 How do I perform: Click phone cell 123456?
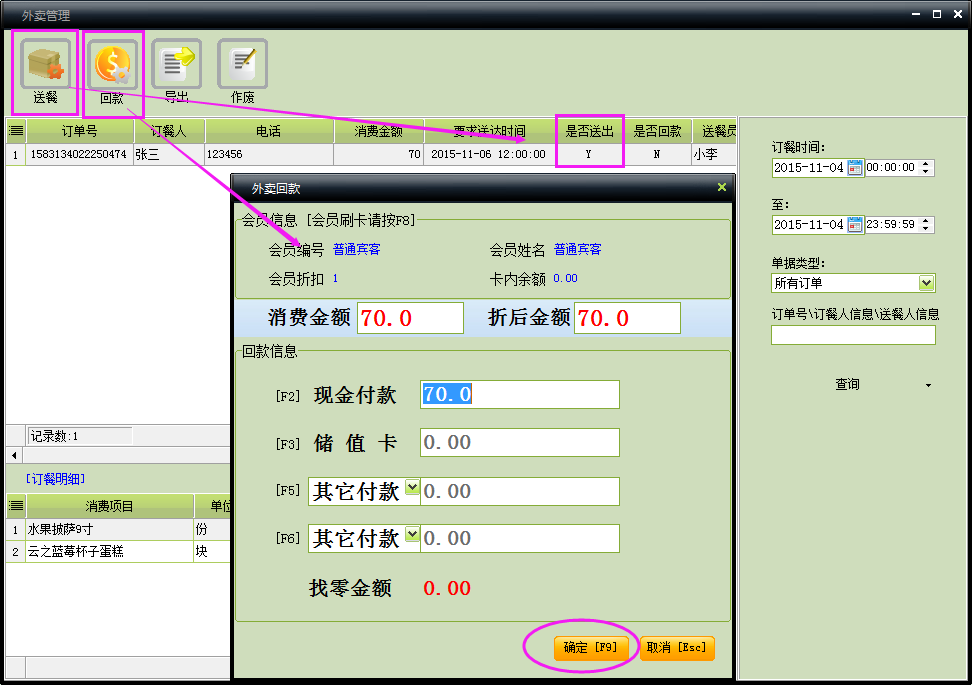(x=268, y=154)
